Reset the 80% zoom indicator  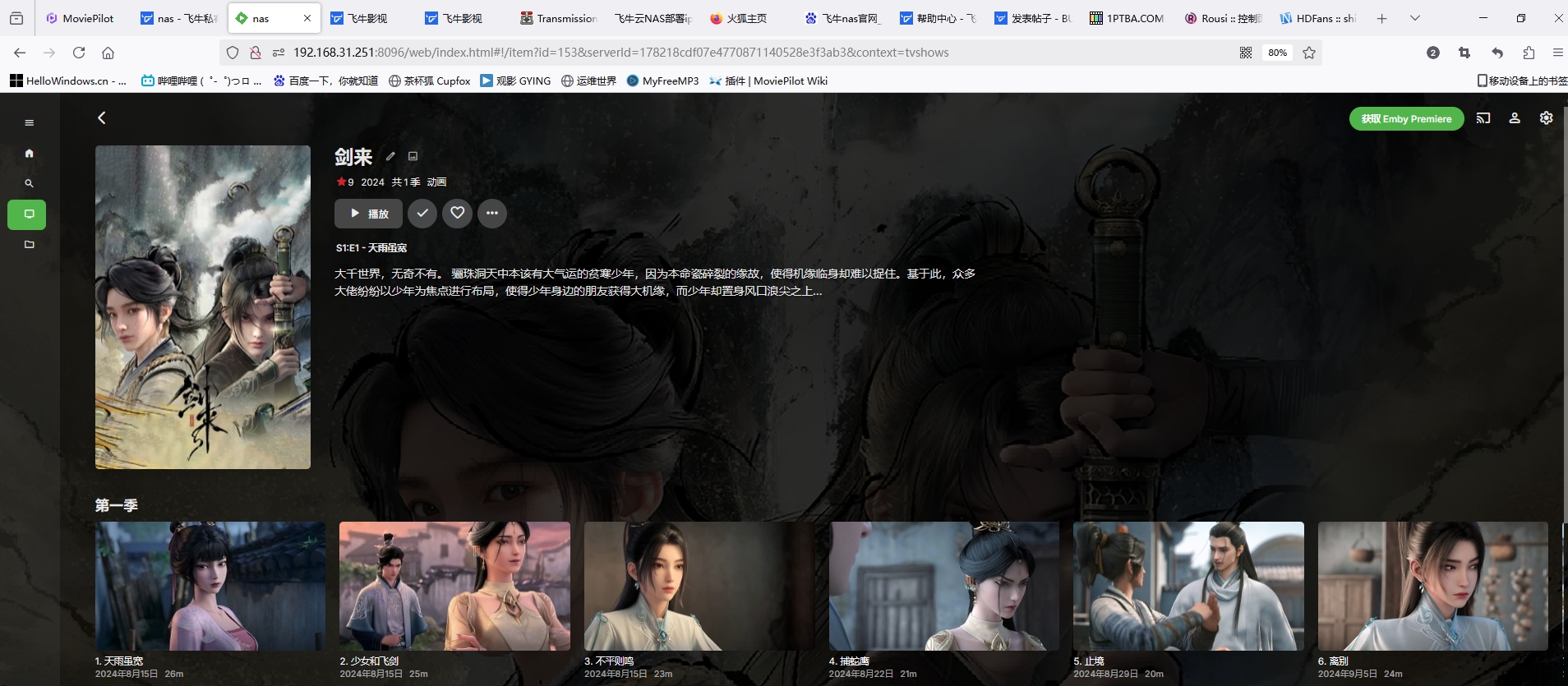tap(1277, 53)
